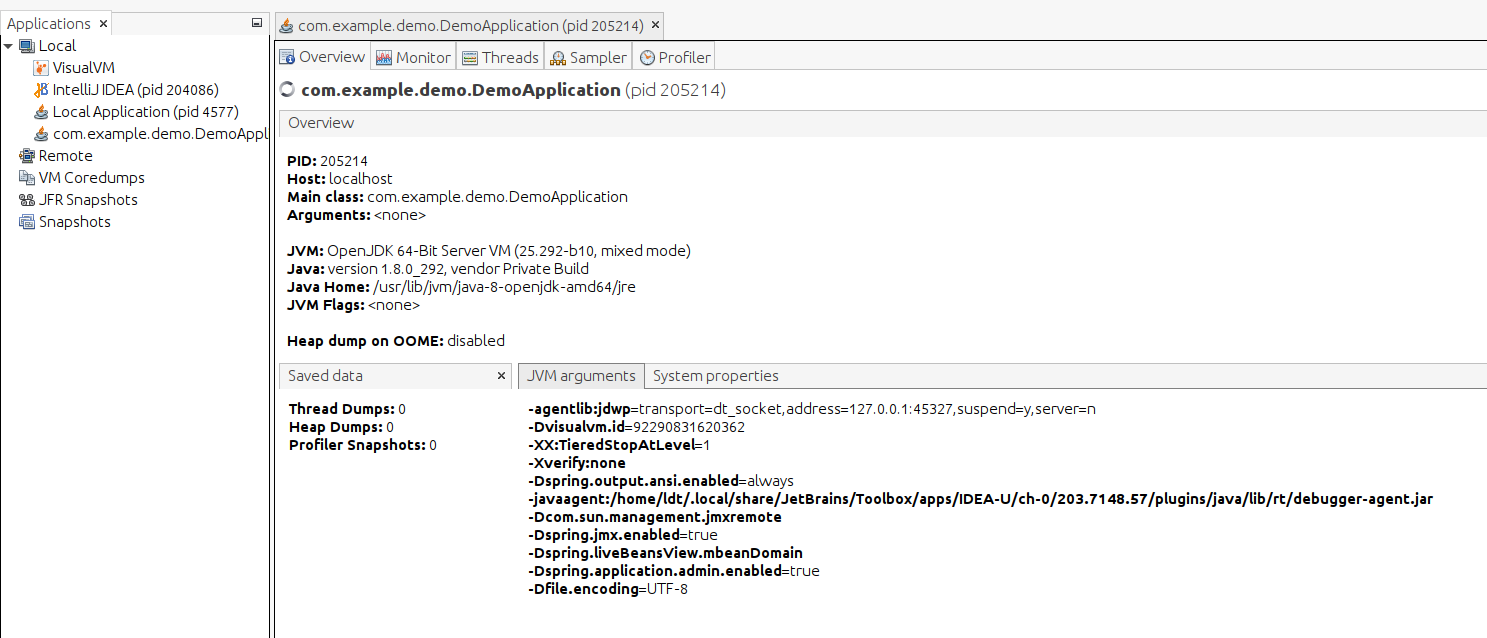Click the PID: 205214 line
The width and height of the screenshot is (1487, 638).
pos(327,161)
